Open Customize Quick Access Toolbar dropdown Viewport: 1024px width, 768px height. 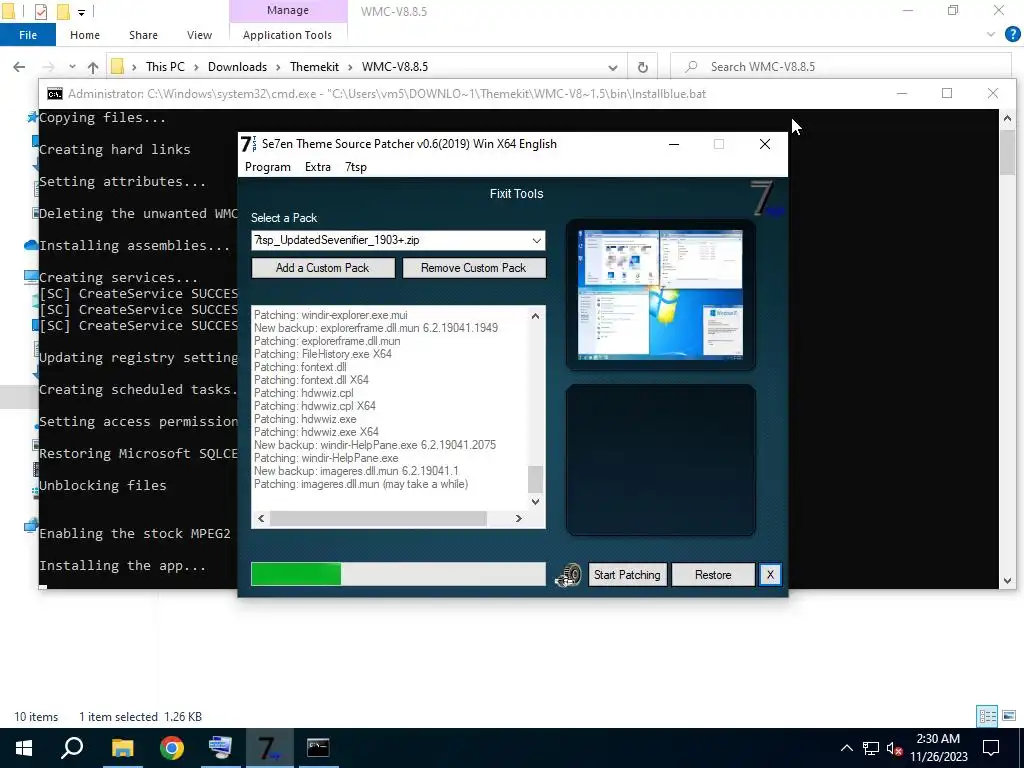81,12
